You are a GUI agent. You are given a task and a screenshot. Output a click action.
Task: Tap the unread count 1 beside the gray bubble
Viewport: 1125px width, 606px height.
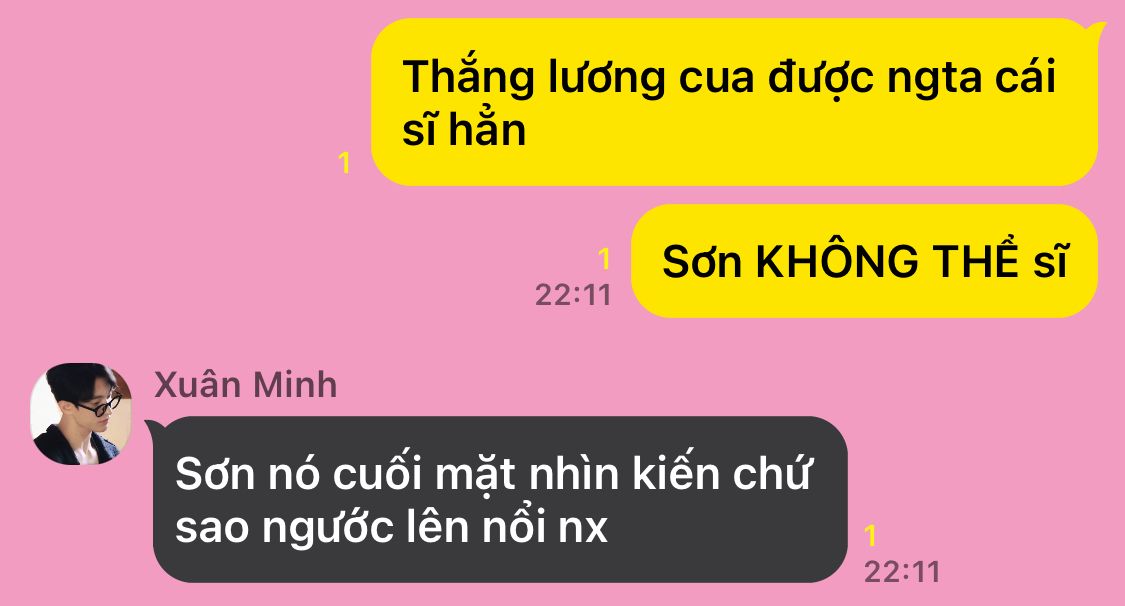pos(870,536)
